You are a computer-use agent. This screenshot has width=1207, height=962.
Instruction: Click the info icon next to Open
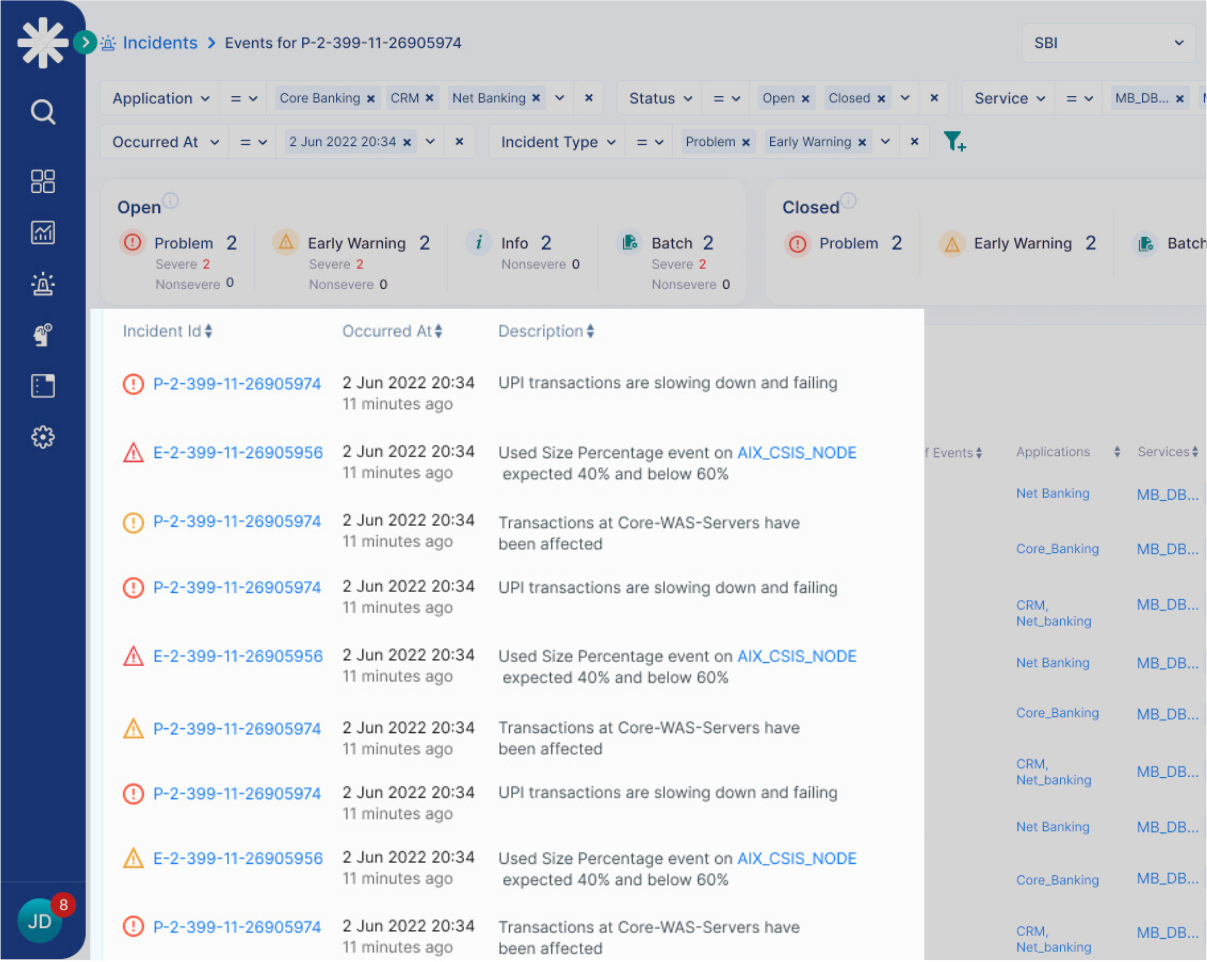click(x=171, y=201)
